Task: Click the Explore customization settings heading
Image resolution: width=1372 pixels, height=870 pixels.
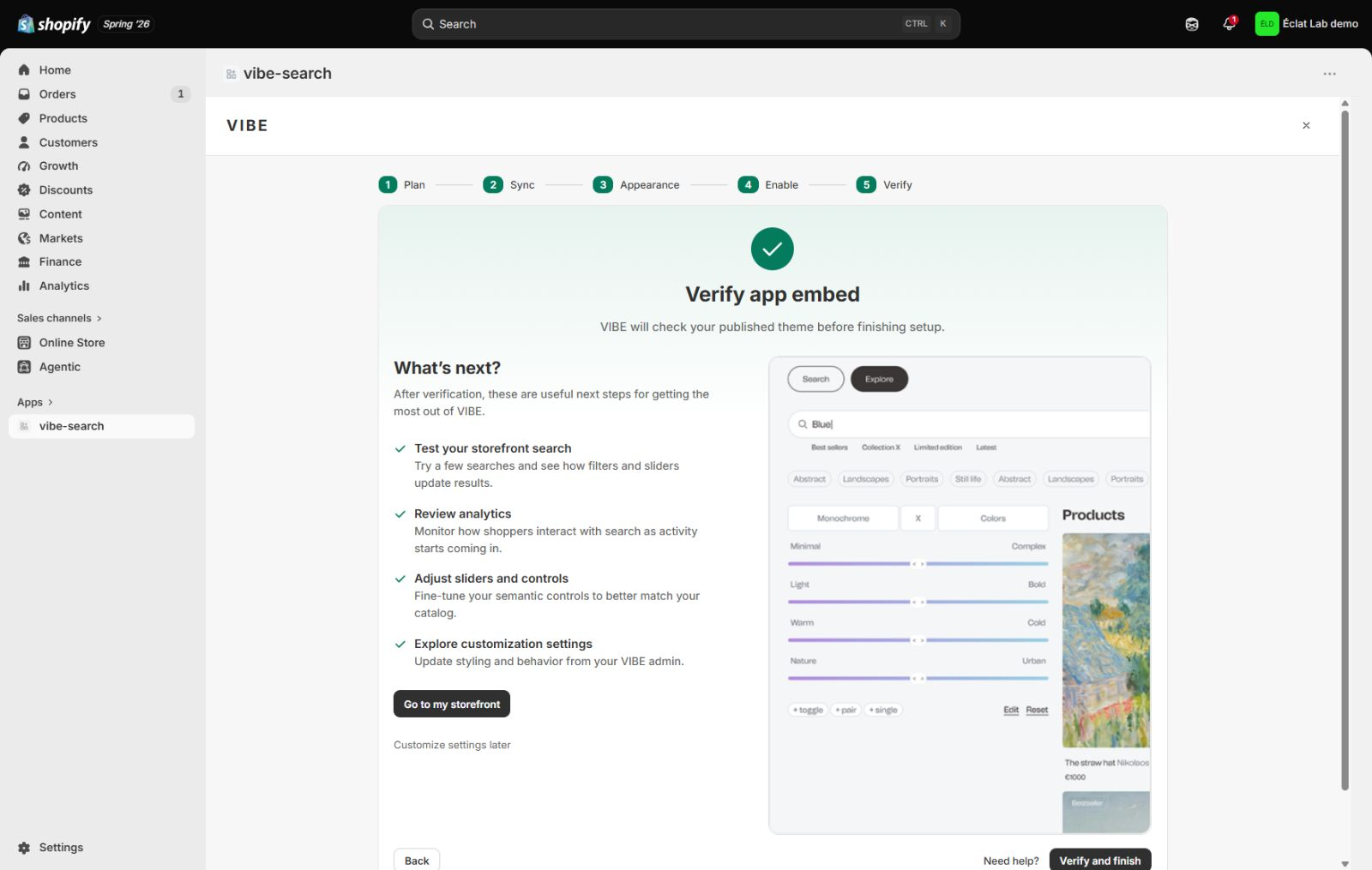Action: pos(502,644)
